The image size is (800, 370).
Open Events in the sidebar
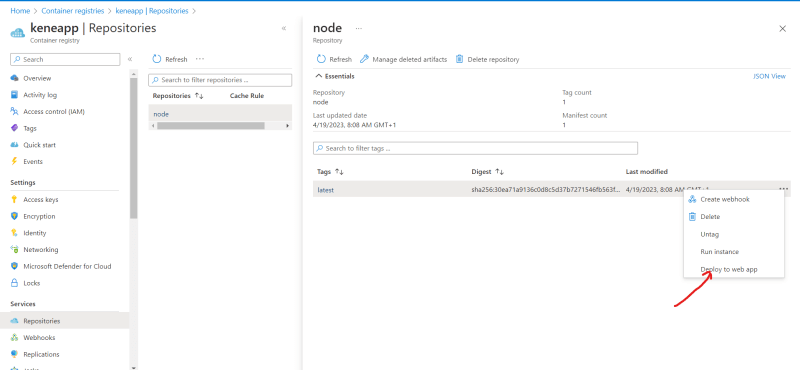[x=33, y=161]
